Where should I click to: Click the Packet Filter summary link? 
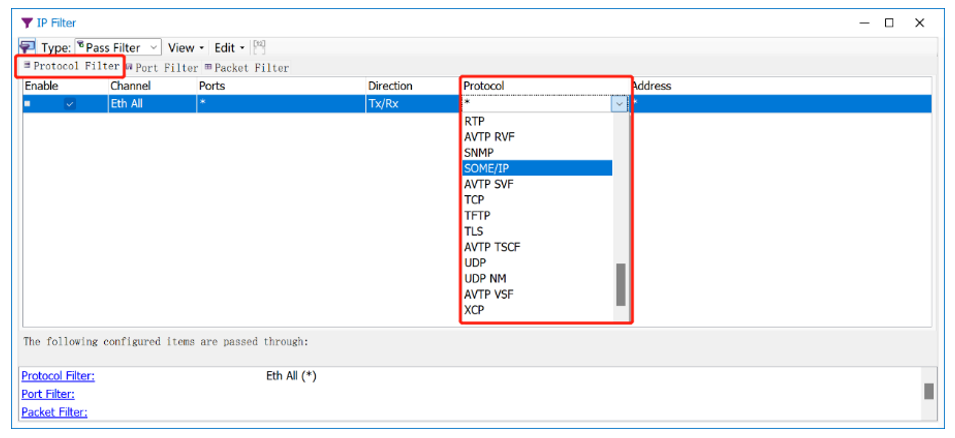(x=54, y=412)
